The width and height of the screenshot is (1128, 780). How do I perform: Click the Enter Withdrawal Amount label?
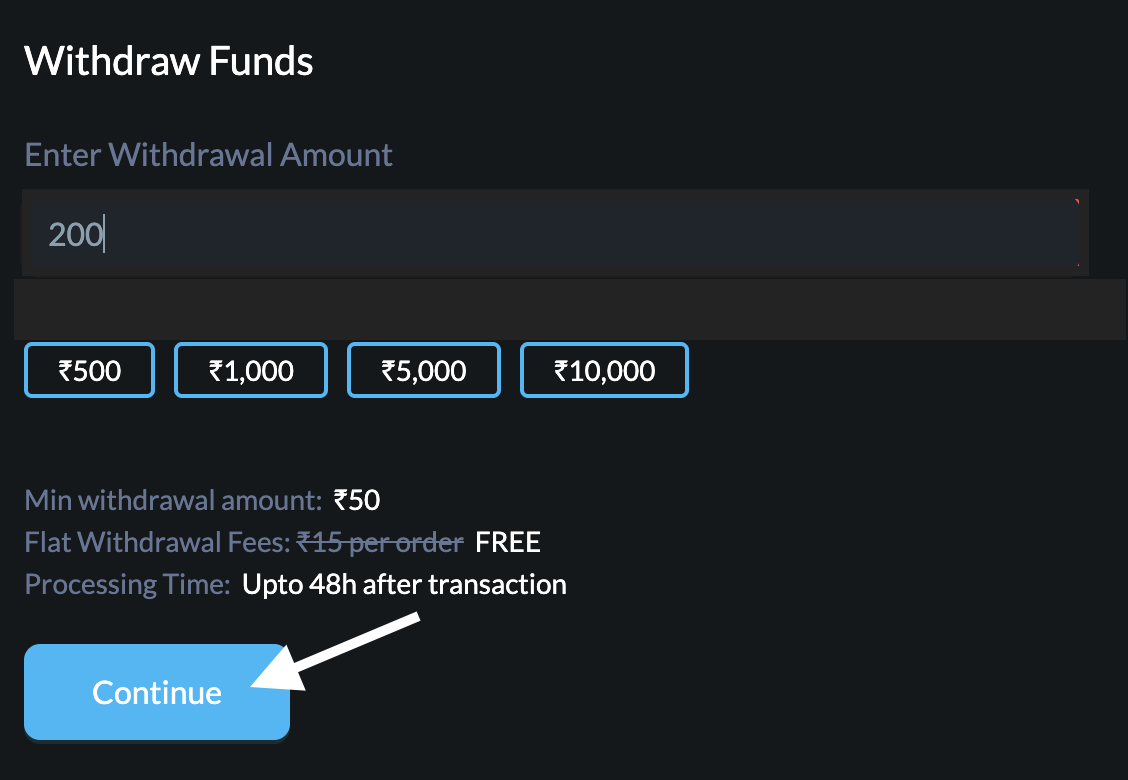208,155
